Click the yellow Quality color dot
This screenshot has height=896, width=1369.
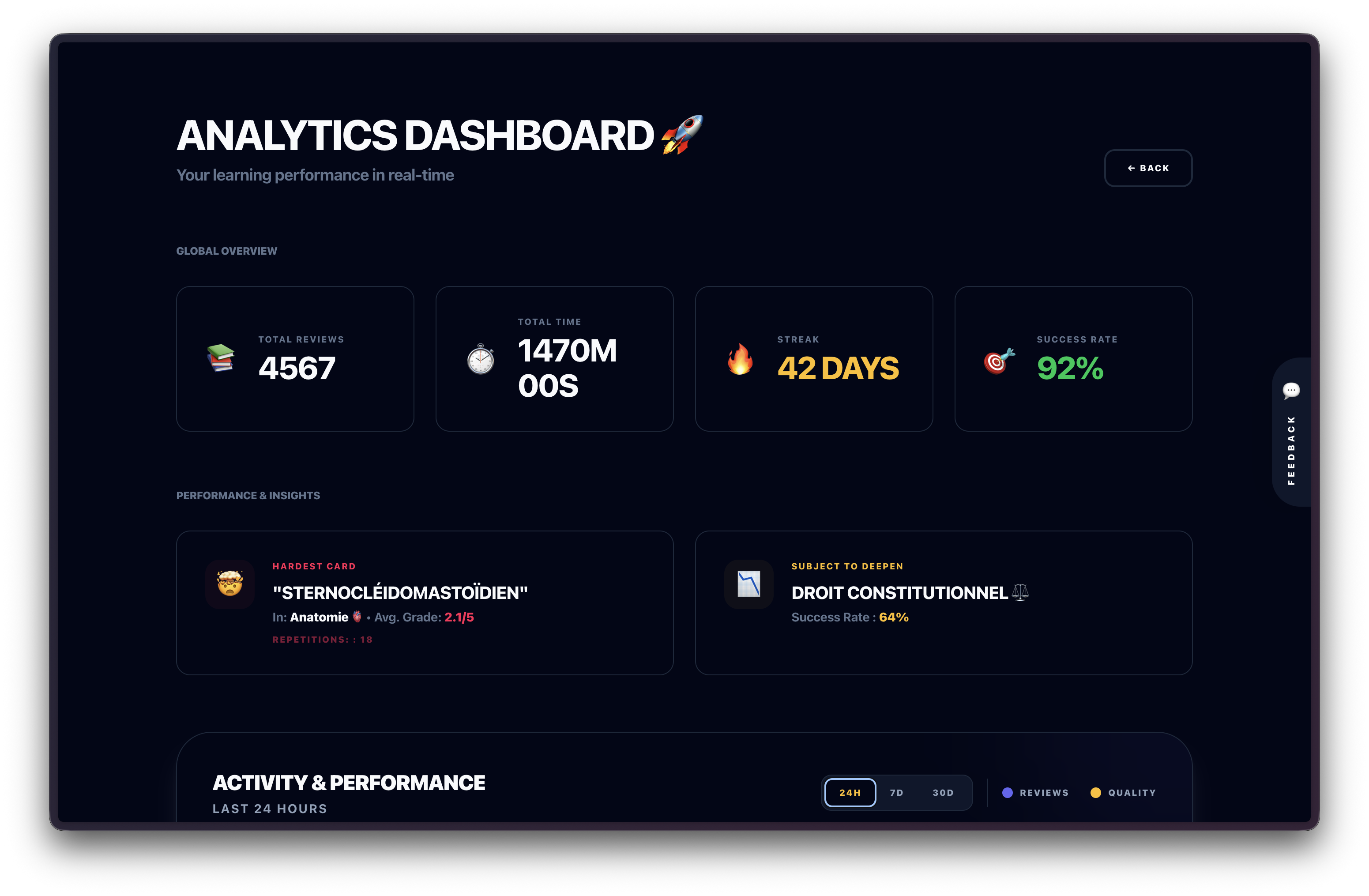coord(1095,792)
